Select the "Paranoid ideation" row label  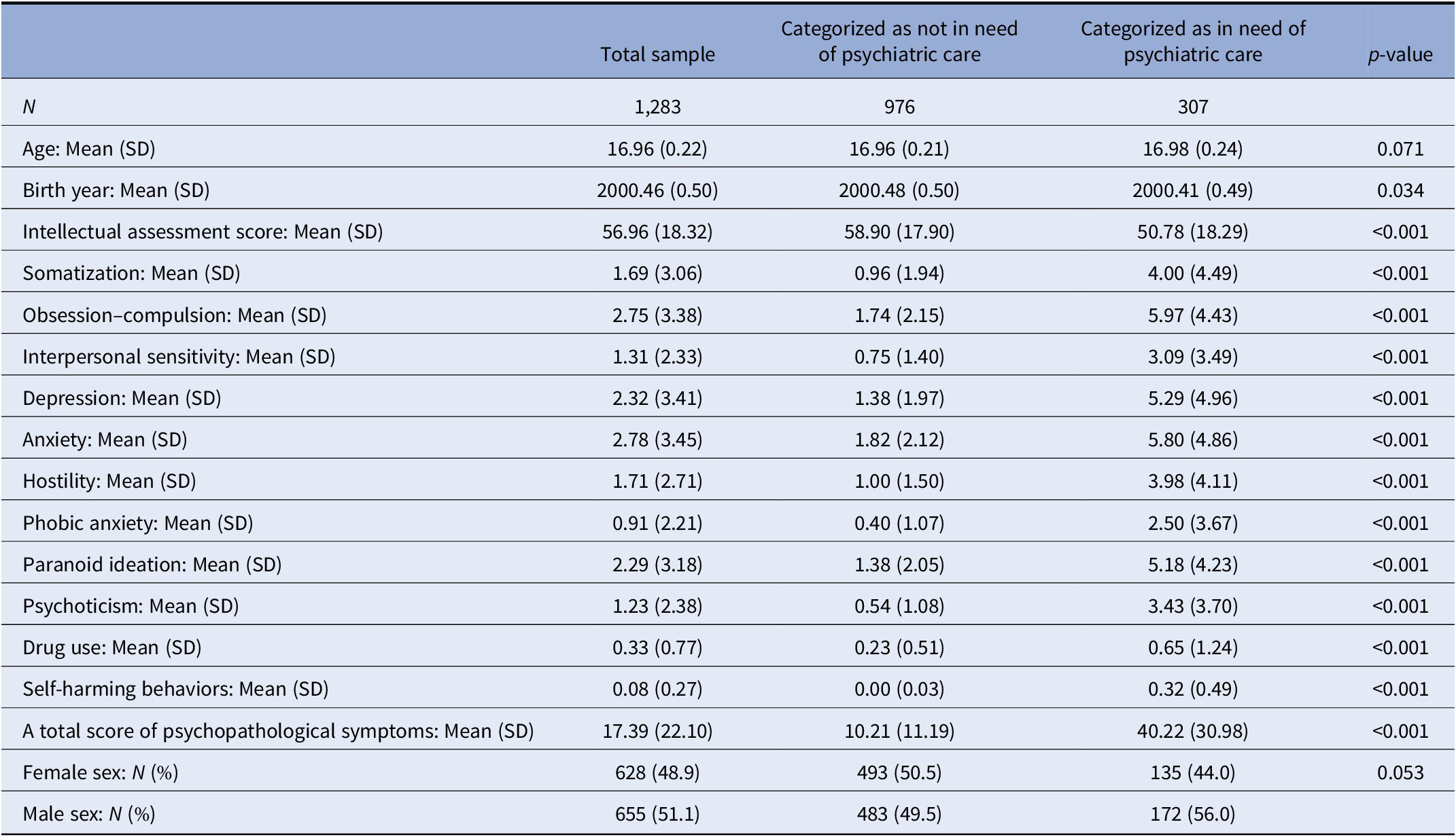(152, 565)
